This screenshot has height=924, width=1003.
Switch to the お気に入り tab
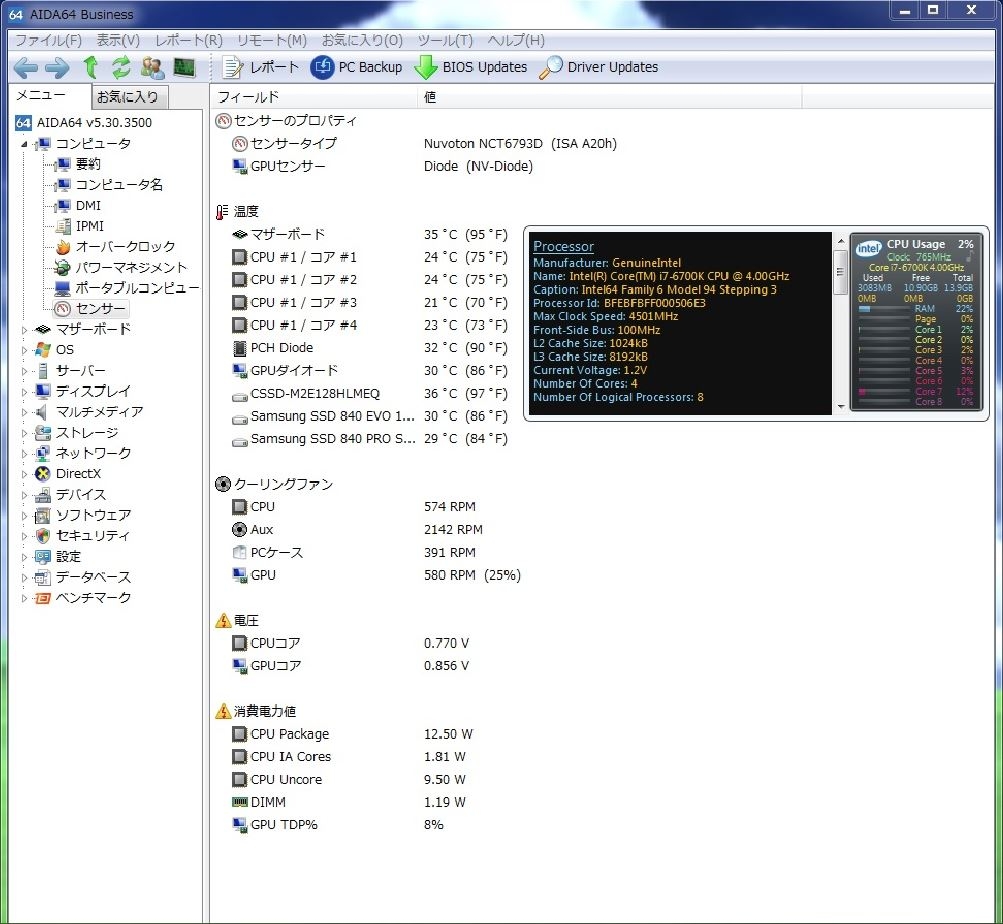128,97
